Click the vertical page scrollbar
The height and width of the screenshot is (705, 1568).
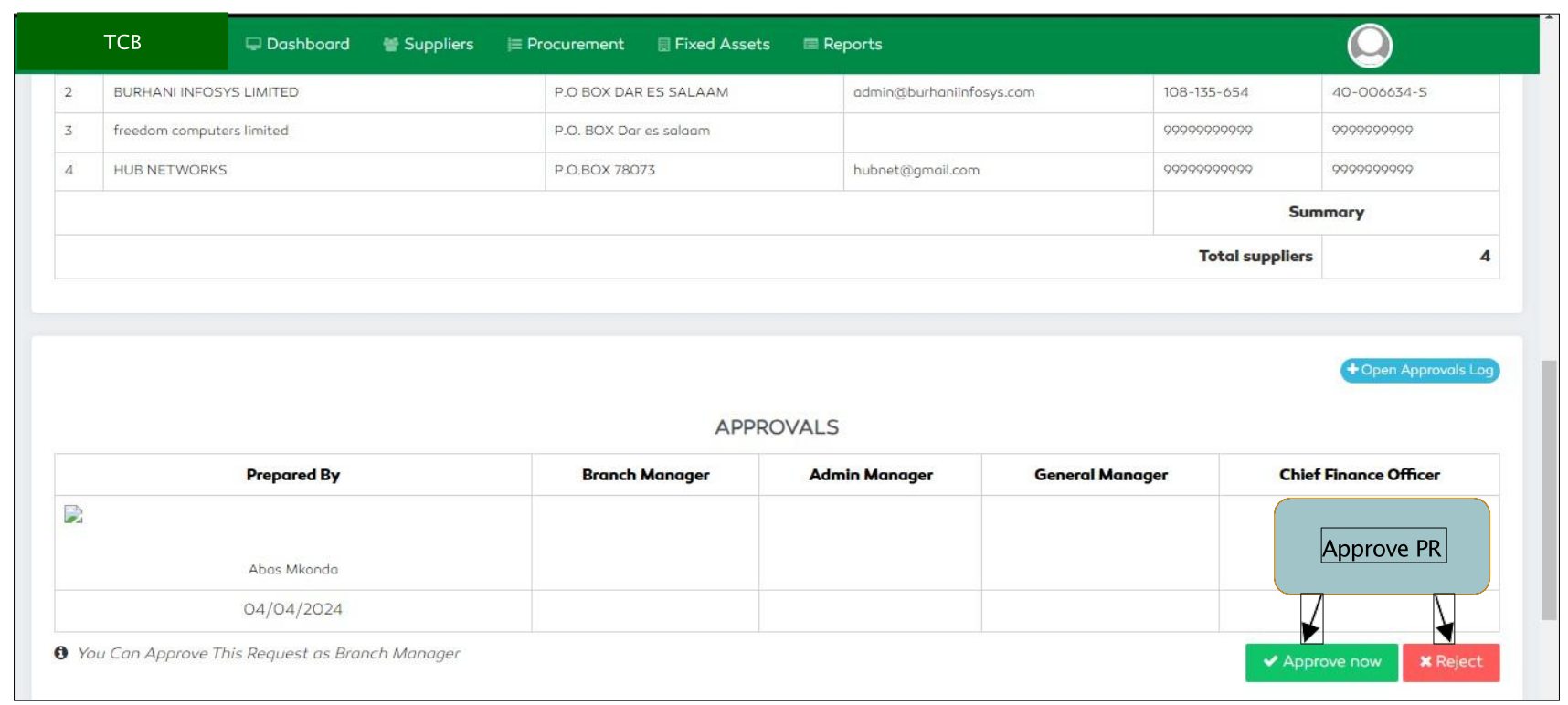click(x=1549, y=490)
